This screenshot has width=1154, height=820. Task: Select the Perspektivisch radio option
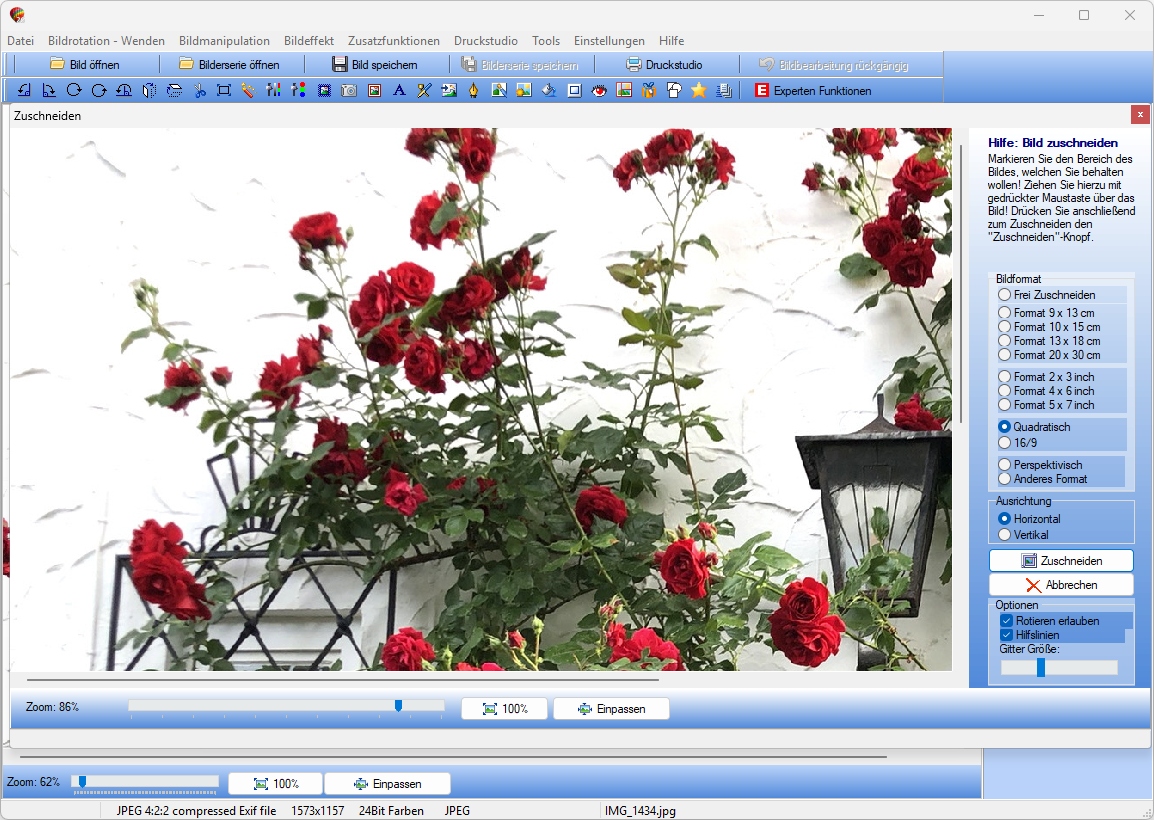pyautogui.click(x=1040, y=464)
